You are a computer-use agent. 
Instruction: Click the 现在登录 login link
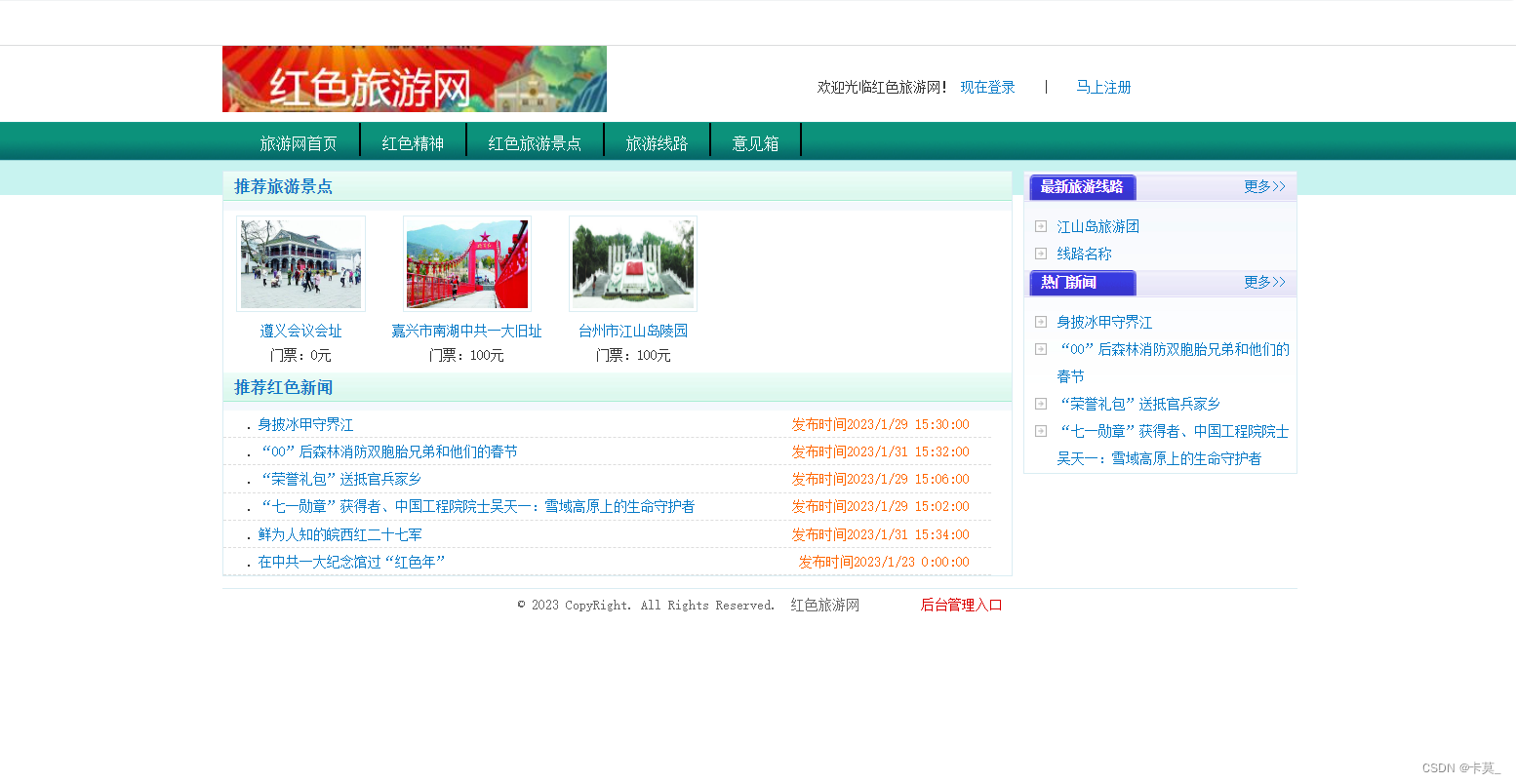[986, 87]
